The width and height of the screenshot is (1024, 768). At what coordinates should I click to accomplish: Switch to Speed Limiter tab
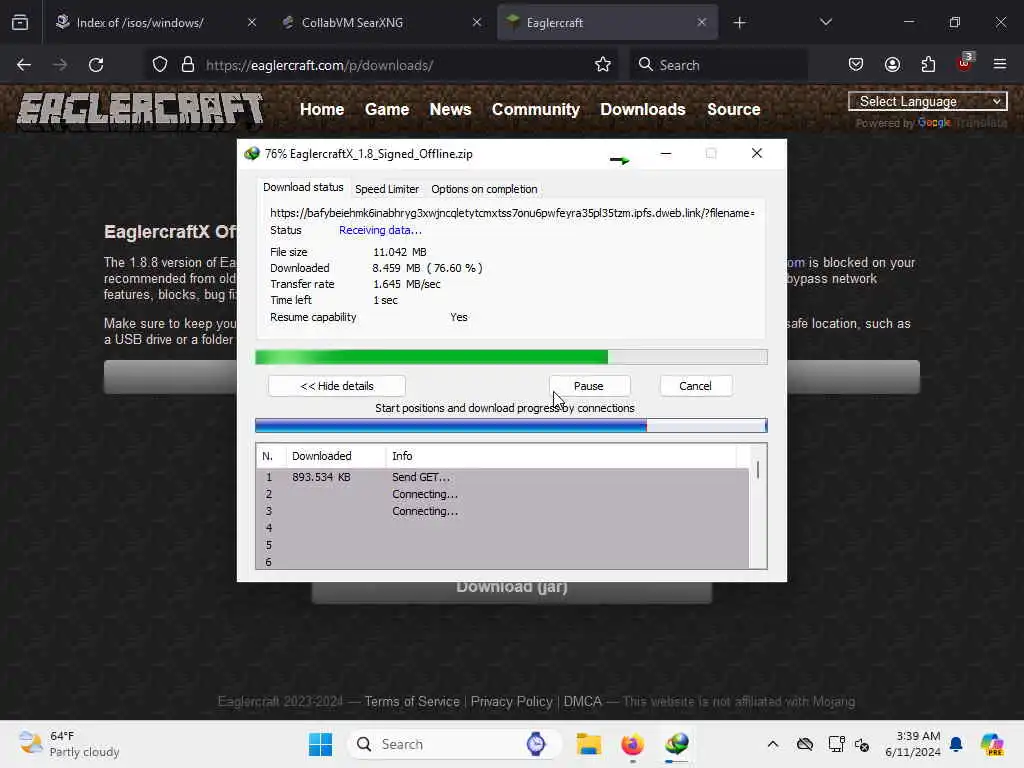[x=387, y=189]
